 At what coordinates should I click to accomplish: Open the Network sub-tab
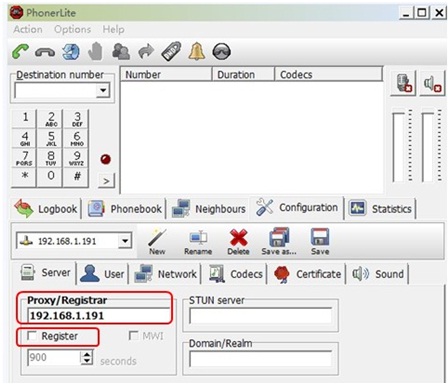(x=165, y=274)
